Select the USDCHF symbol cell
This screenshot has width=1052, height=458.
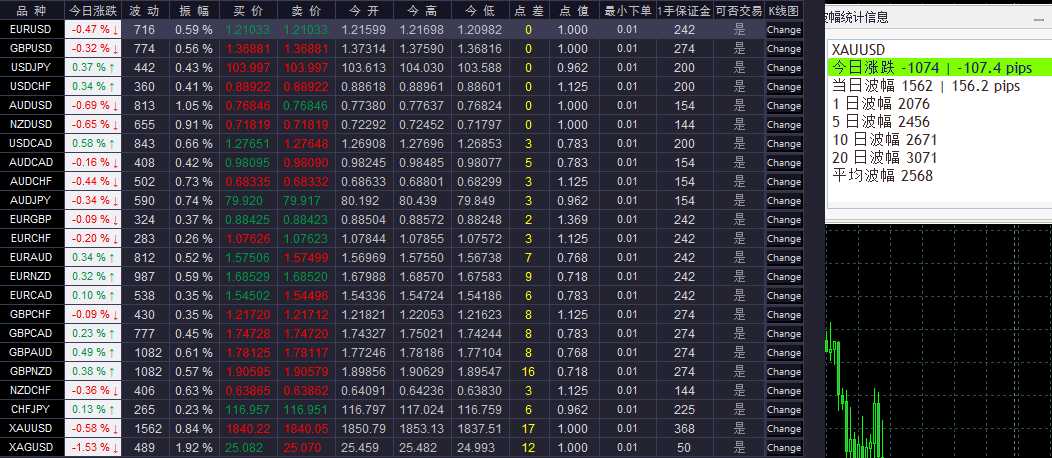pos(32,87)
